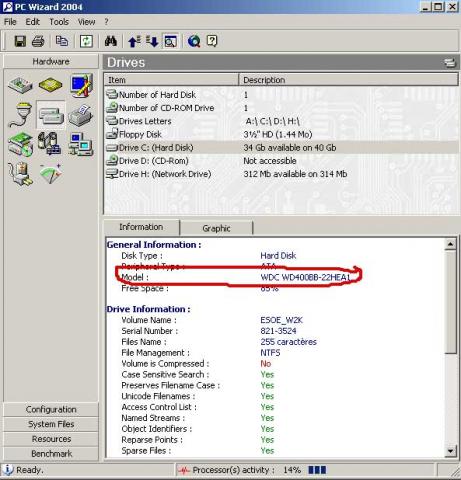Screen dimensions: 461x480
Task: Click the Hardware section header button
Action: [51, 61]
